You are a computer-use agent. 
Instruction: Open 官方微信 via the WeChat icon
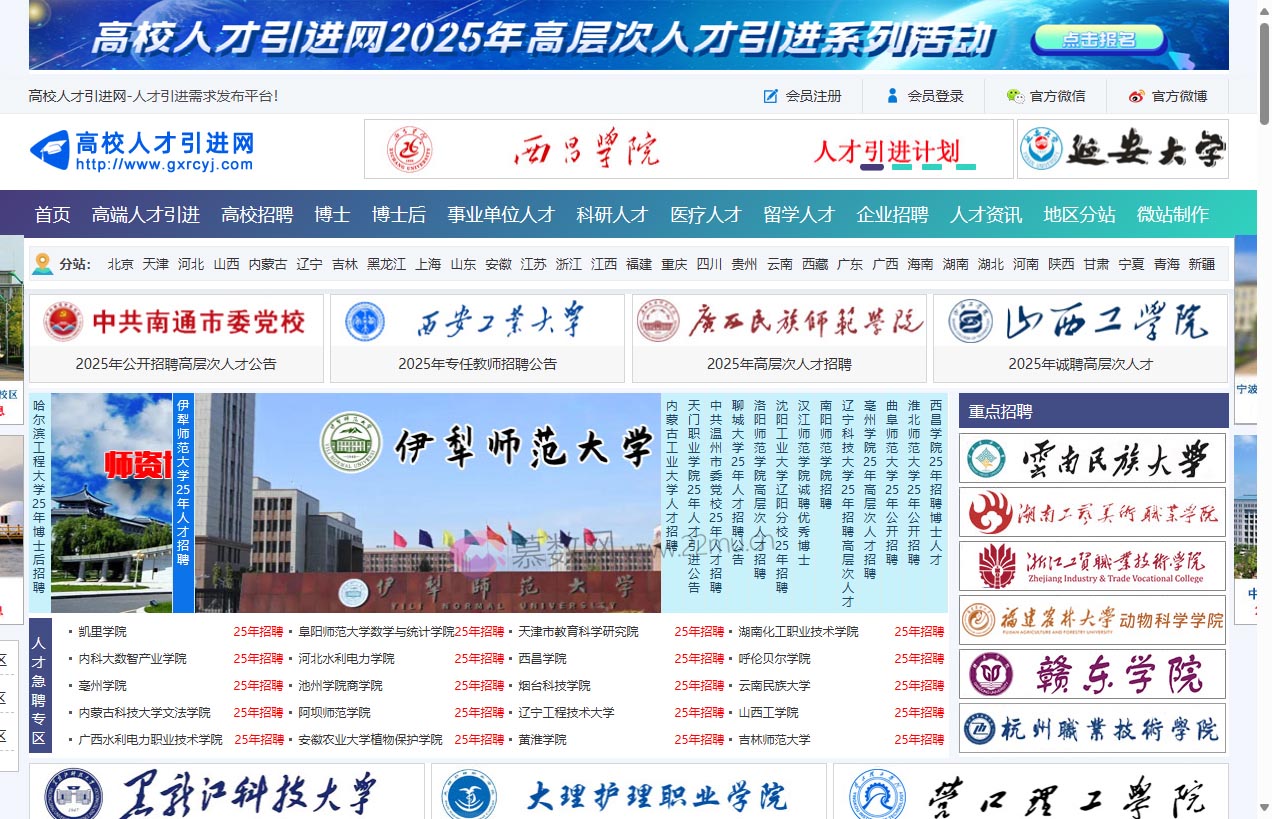tap(1016, 95)
